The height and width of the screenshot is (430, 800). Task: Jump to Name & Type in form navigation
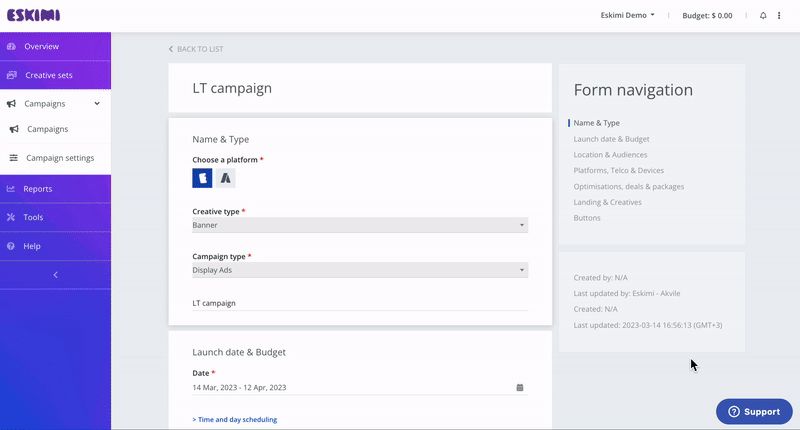[x=596, y=123]
